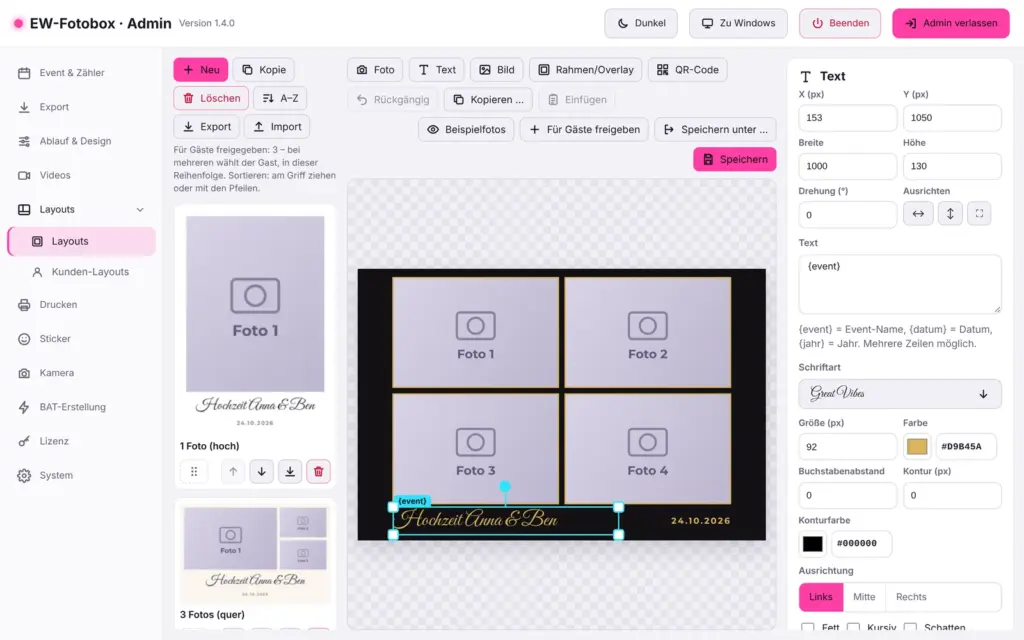This screenshot has height=640, width=1024.
Task: Create a new layout with Neu
Action: pyautogui.click(x=200, y=70)
